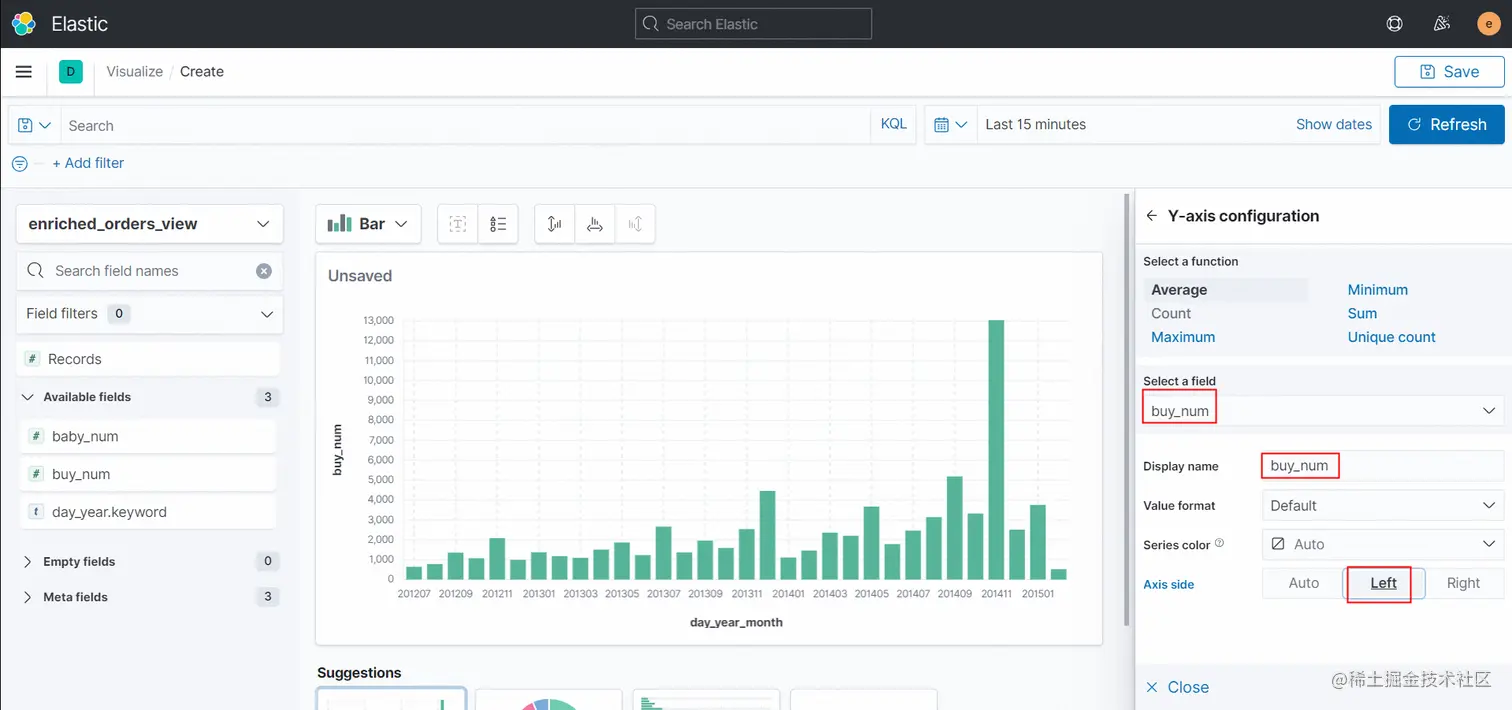This screenshot has height=710, width=1512.
Task: Focus the KQL query Search field
Action: click(466, 125)
